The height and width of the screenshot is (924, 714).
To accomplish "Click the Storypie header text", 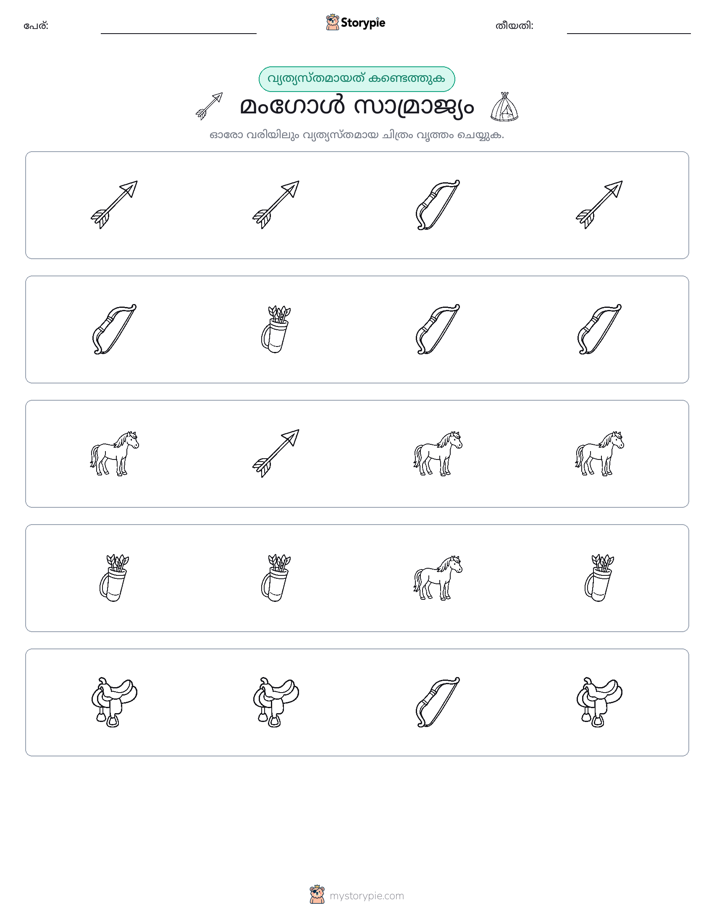I will (x=363, y=23).
